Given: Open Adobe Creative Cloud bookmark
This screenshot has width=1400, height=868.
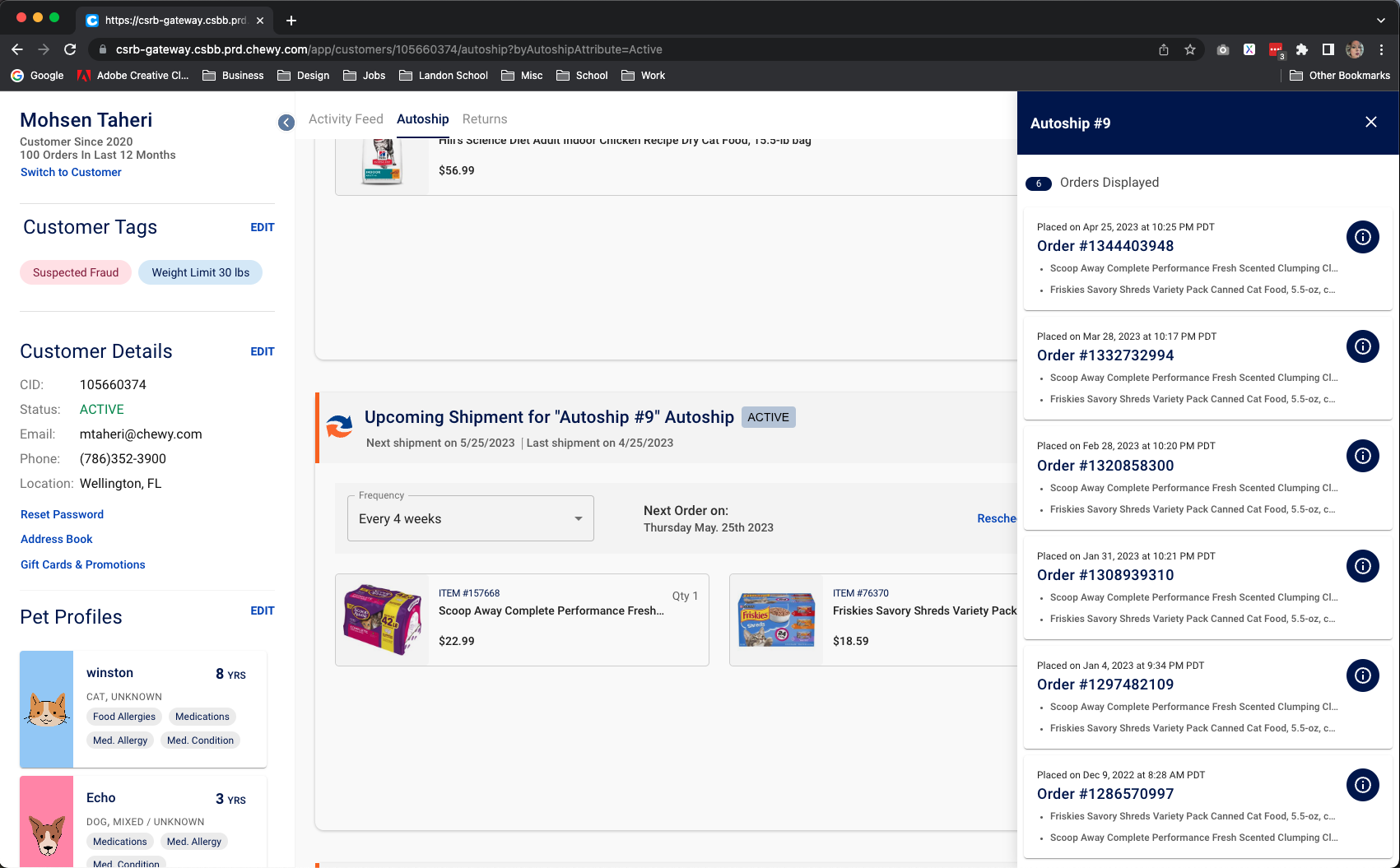Looking at the screenshot, I should click(x=133, y=75).
